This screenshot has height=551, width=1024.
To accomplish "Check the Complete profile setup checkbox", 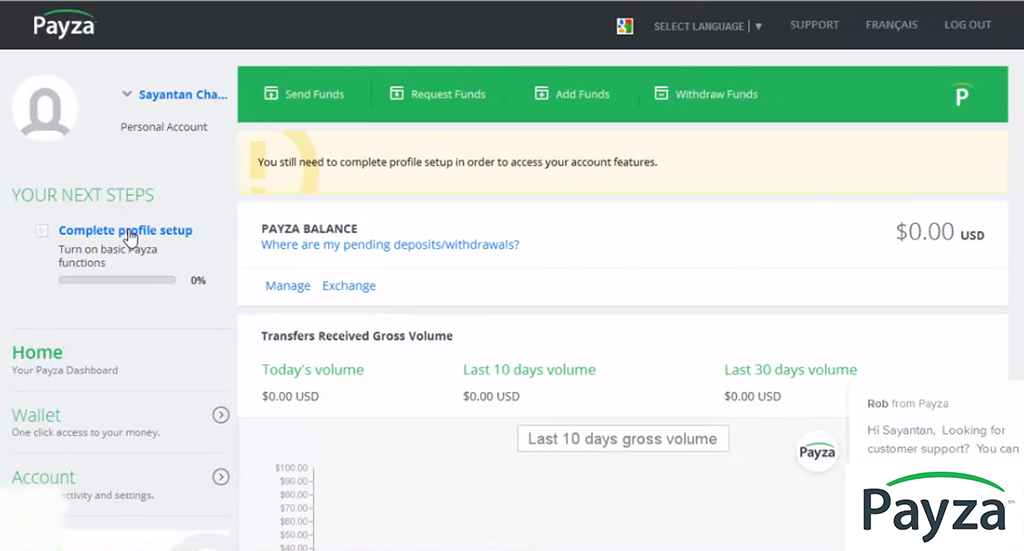I will [42, 231].
